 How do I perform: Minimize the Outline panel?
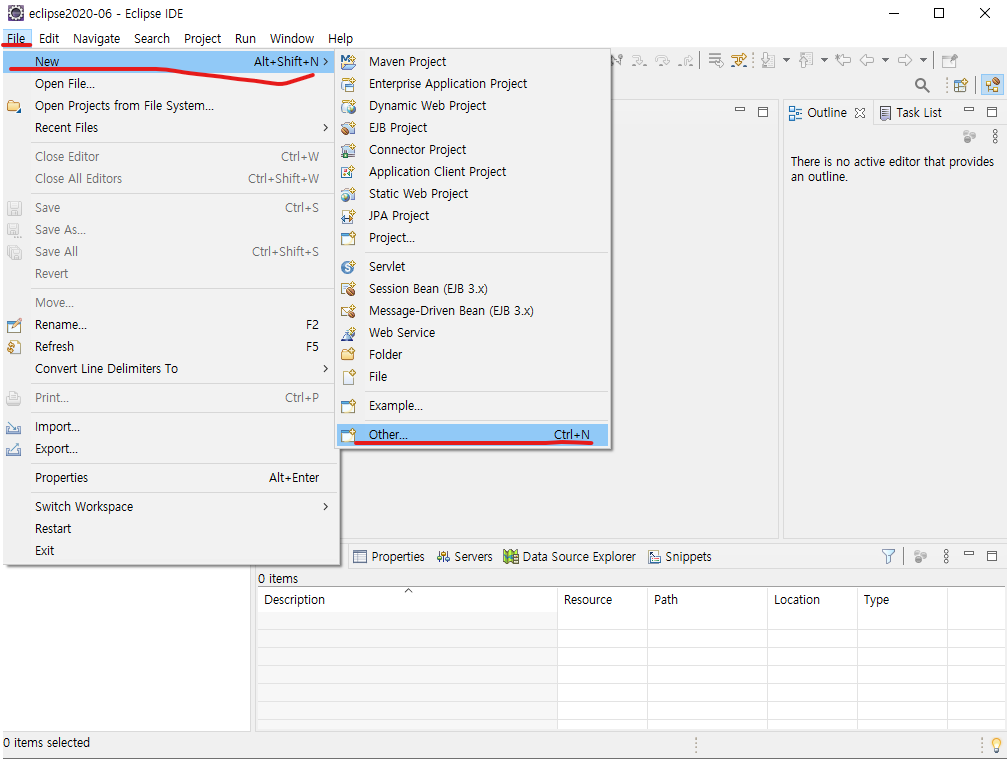pos(969,110)
